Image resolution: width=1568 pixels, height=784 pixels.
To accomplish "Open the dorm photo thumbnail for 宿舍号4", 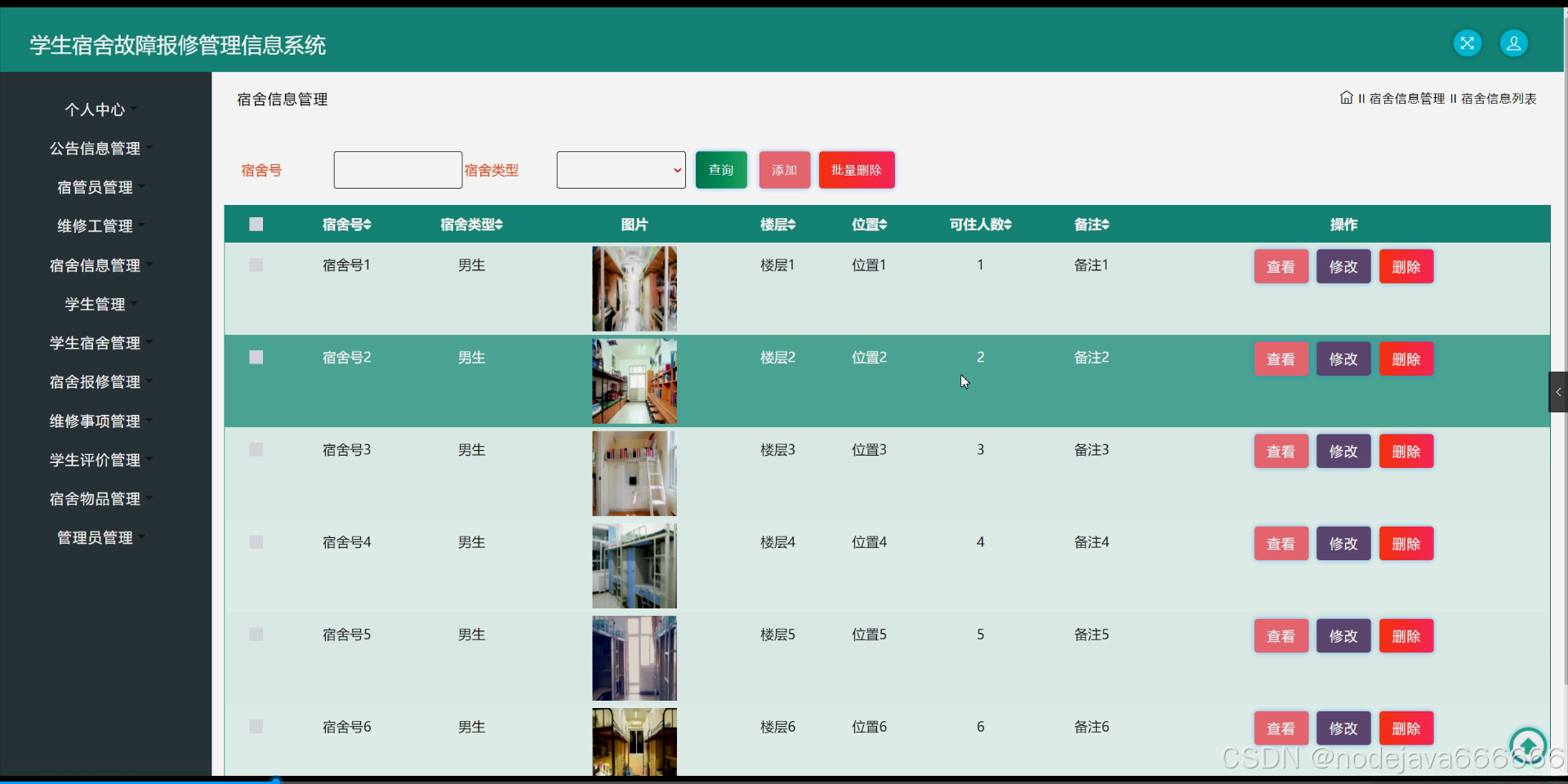I will point(635,565).
